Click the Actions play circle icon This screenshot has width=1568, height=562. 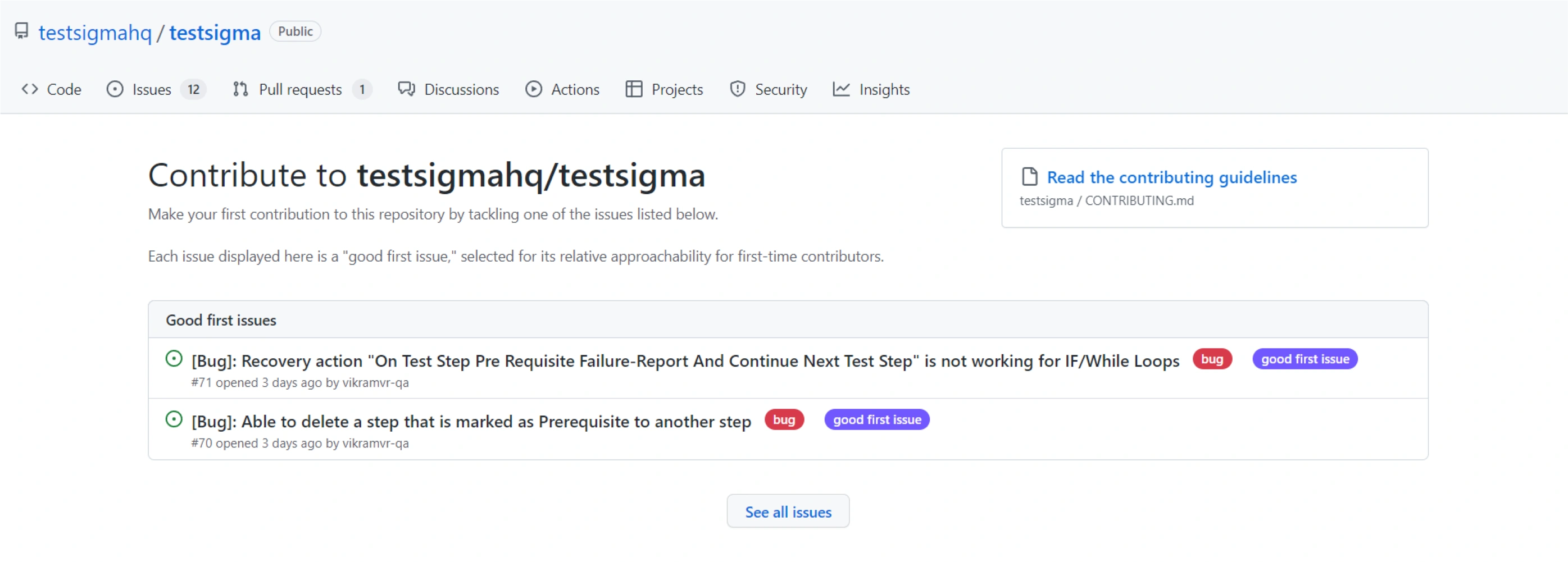[x=533, y=89]
